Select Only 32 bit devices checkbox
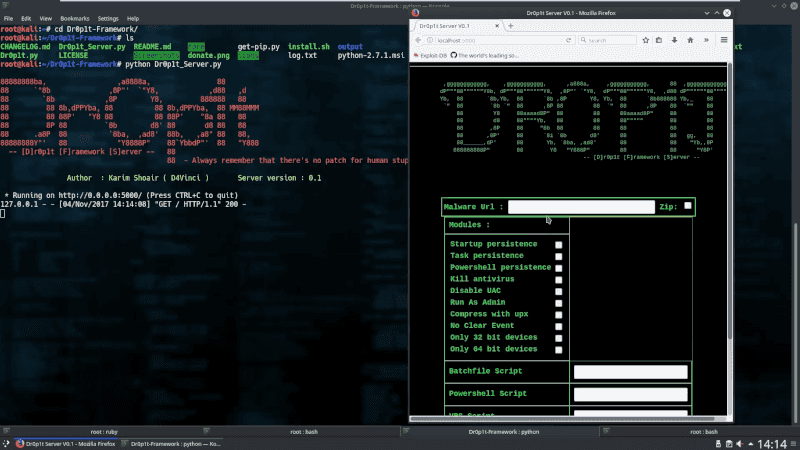The image size is (800, 450). [559, 338]
